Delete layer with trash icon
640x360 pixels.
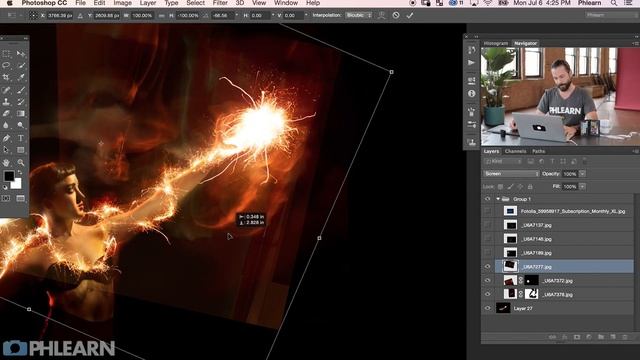pyautogui.click(x=625, y=337)
